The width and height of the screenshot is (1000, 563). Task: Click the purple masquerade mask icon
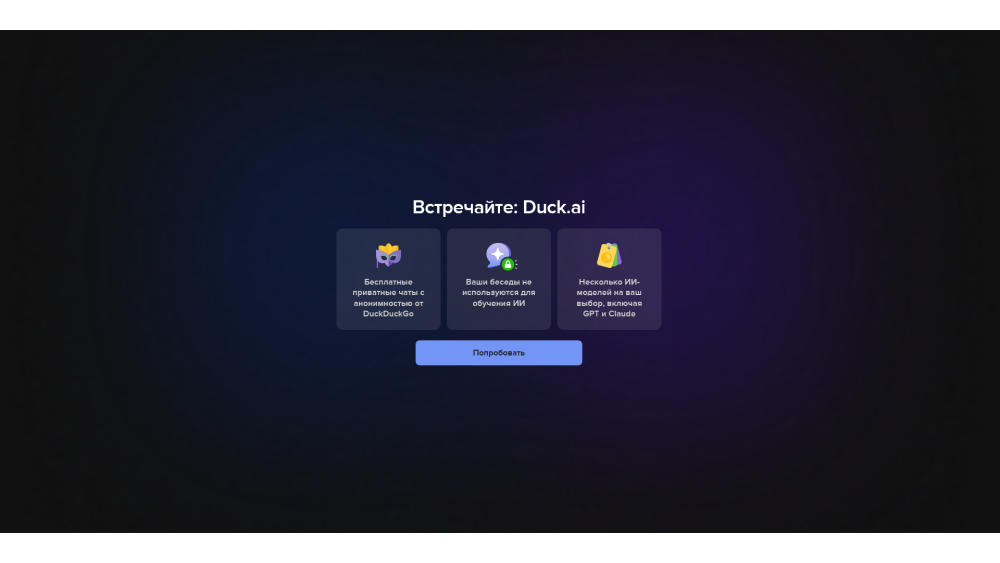pyautogui.click(x=388, y=258)
